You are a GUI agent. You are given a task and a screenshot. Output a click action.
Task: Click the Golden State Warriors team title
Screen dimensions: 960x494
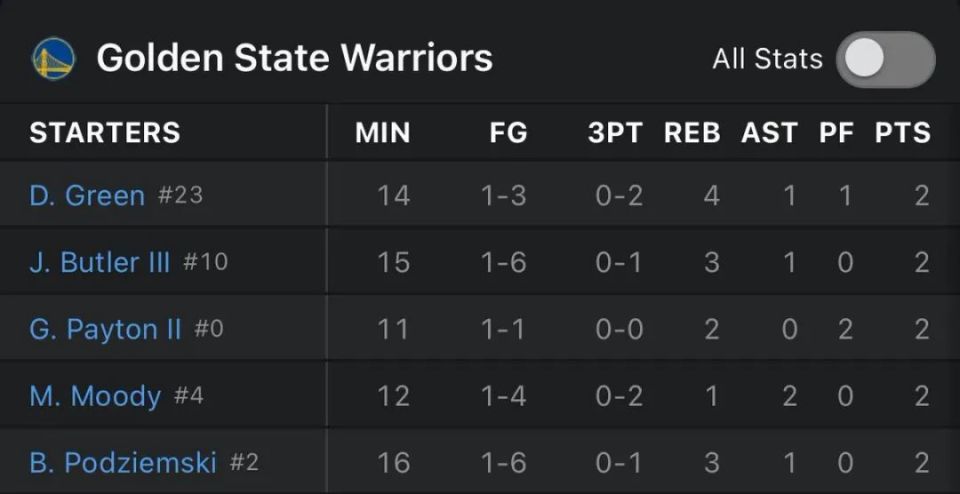(294, 59)
